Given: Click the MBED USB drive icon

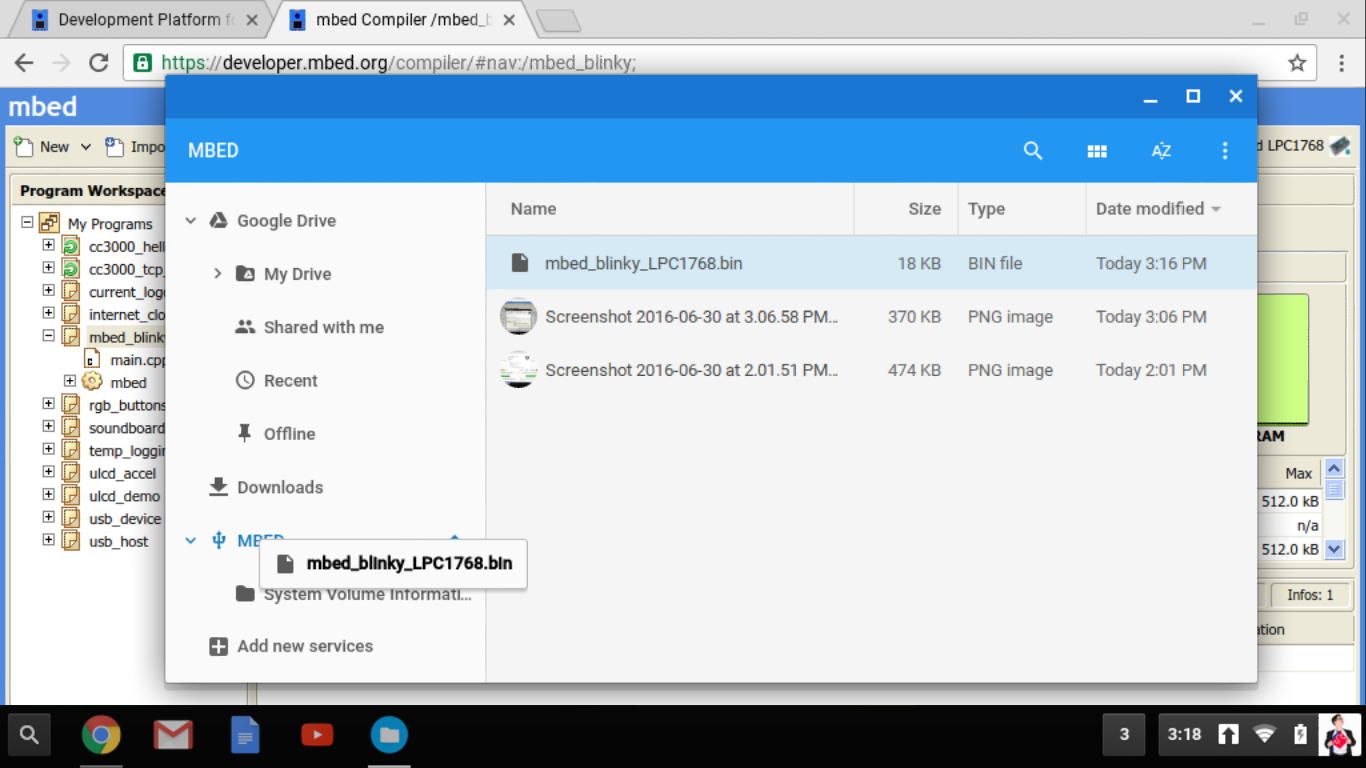Looking at the screenshot, I should pyautogui.click(x=219, y=541).
